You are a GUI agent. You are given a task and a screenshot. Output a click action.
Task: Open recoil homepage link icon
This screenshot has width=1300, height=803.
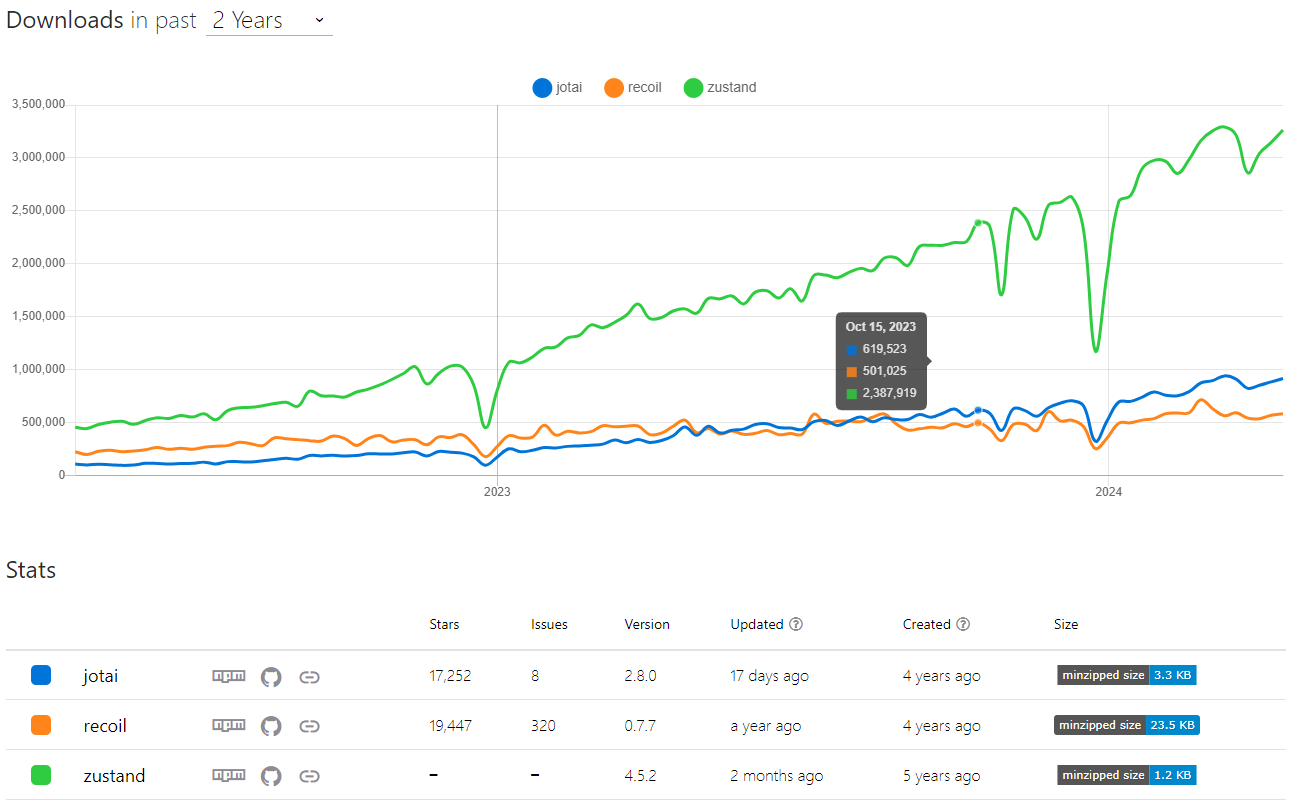click(x=310, y=726)
